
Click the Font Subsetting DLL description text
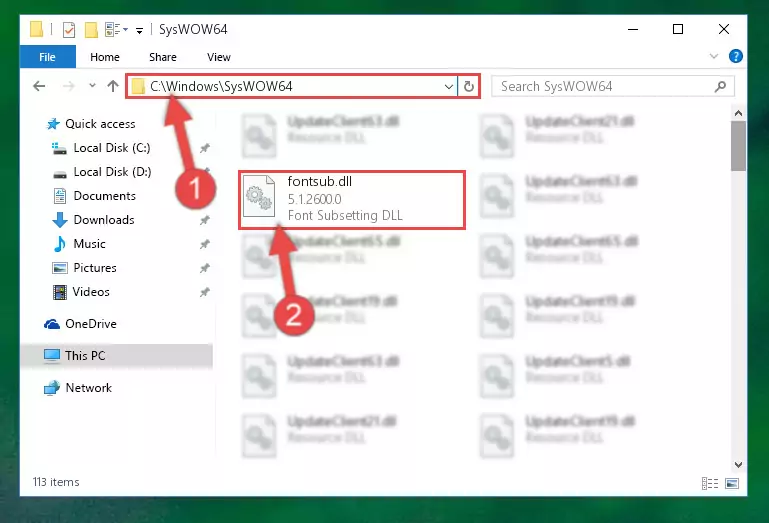click(x=345, y=215)
